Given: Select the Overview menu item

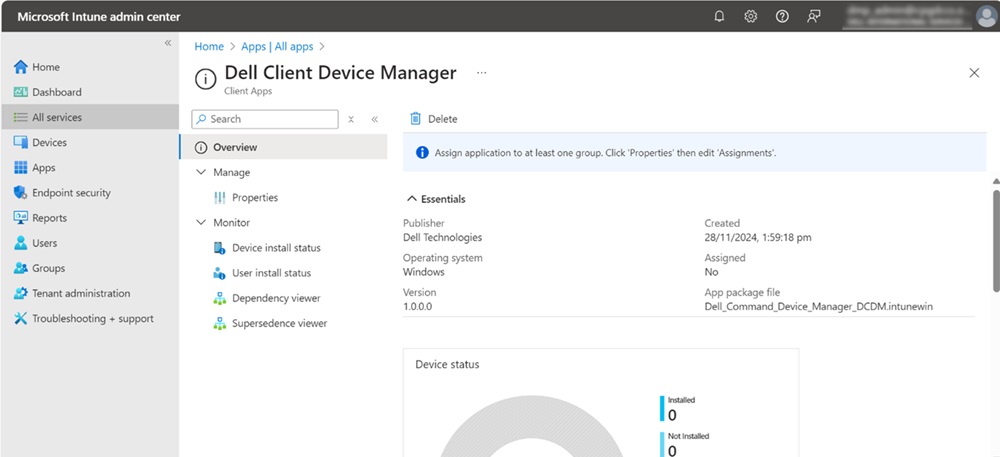Looking at the screenshot, I should point(234,147).
